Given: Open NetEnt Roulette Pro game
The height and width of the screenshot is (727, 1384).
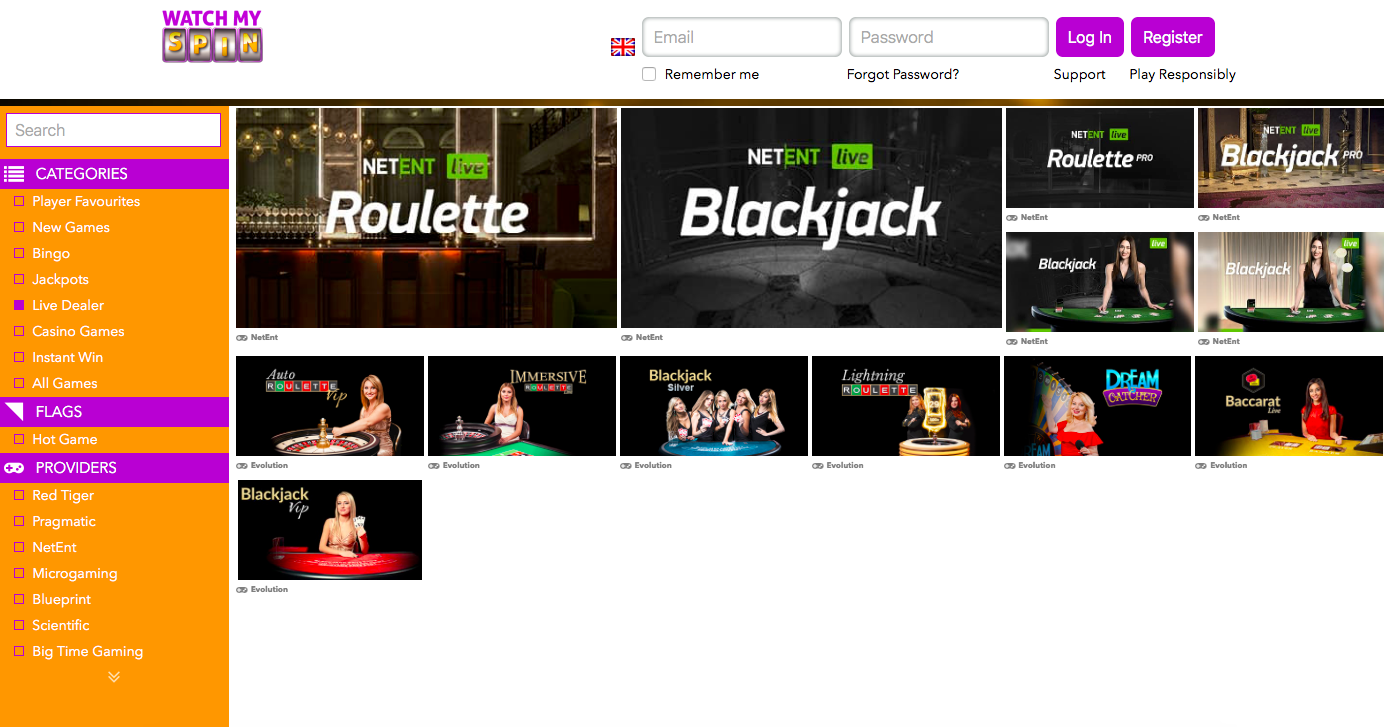Looking at the screenshot, I should coord(1100,158).
